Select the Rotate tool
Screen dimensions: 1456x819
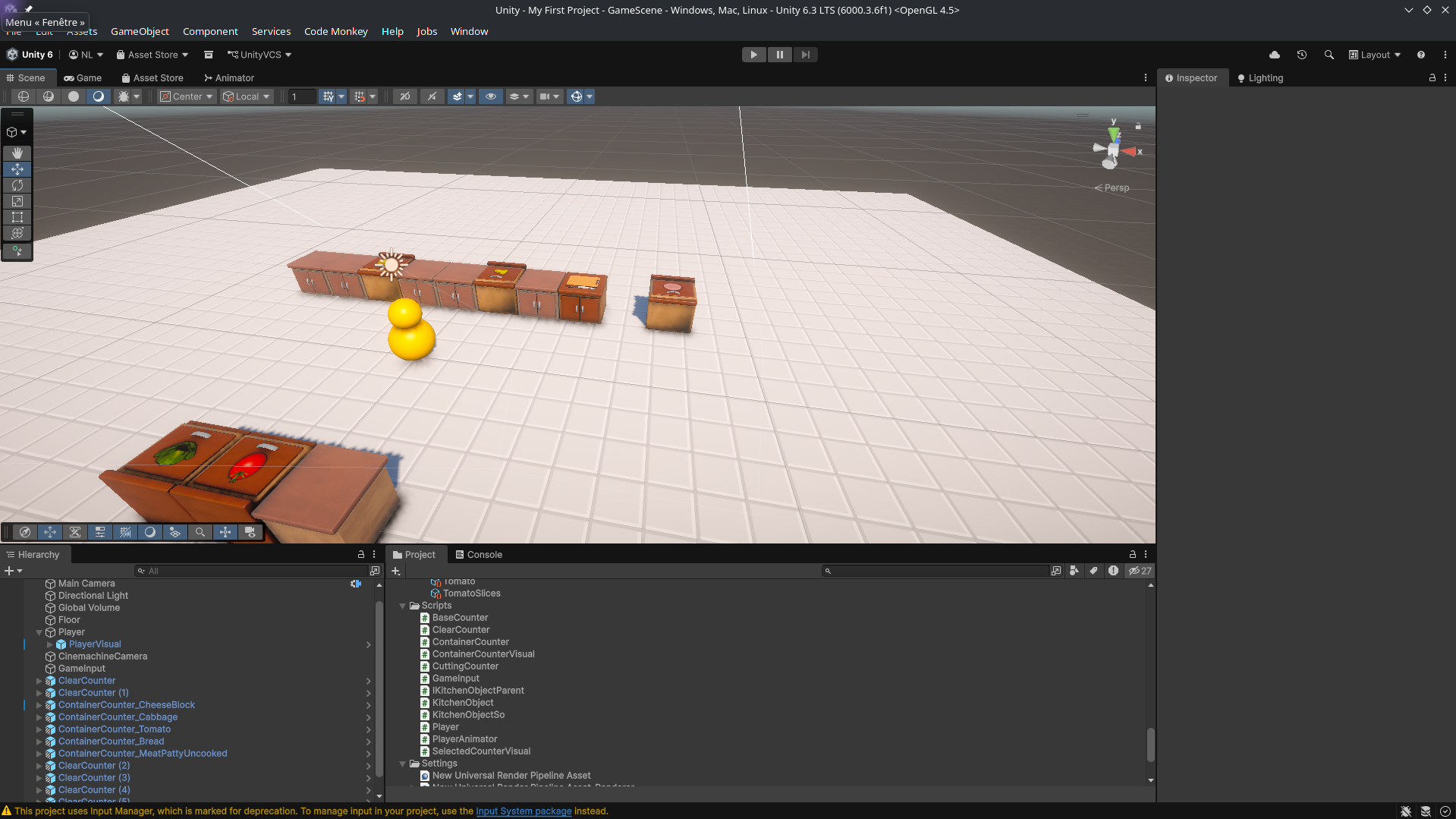pos(17,185)
